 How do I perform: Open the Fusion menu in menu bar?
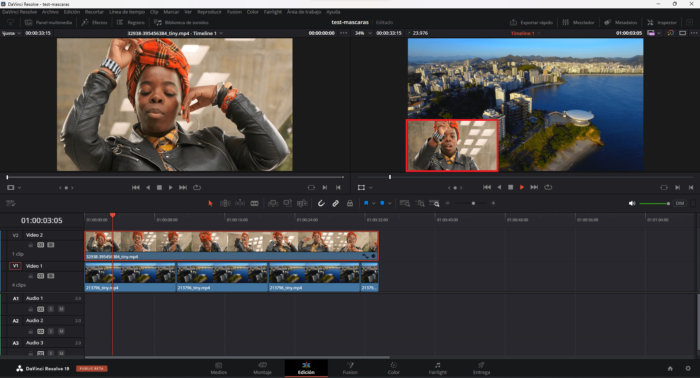point(234,12)
